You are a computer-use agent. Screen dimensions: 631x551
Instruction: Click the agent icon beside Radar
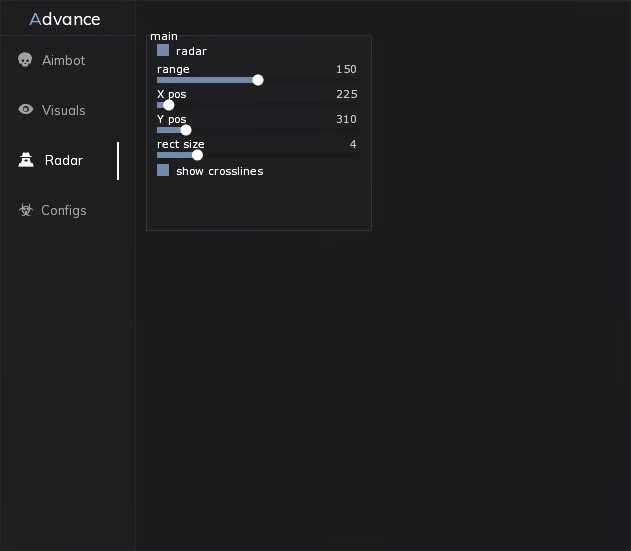[x=26, y=160]
